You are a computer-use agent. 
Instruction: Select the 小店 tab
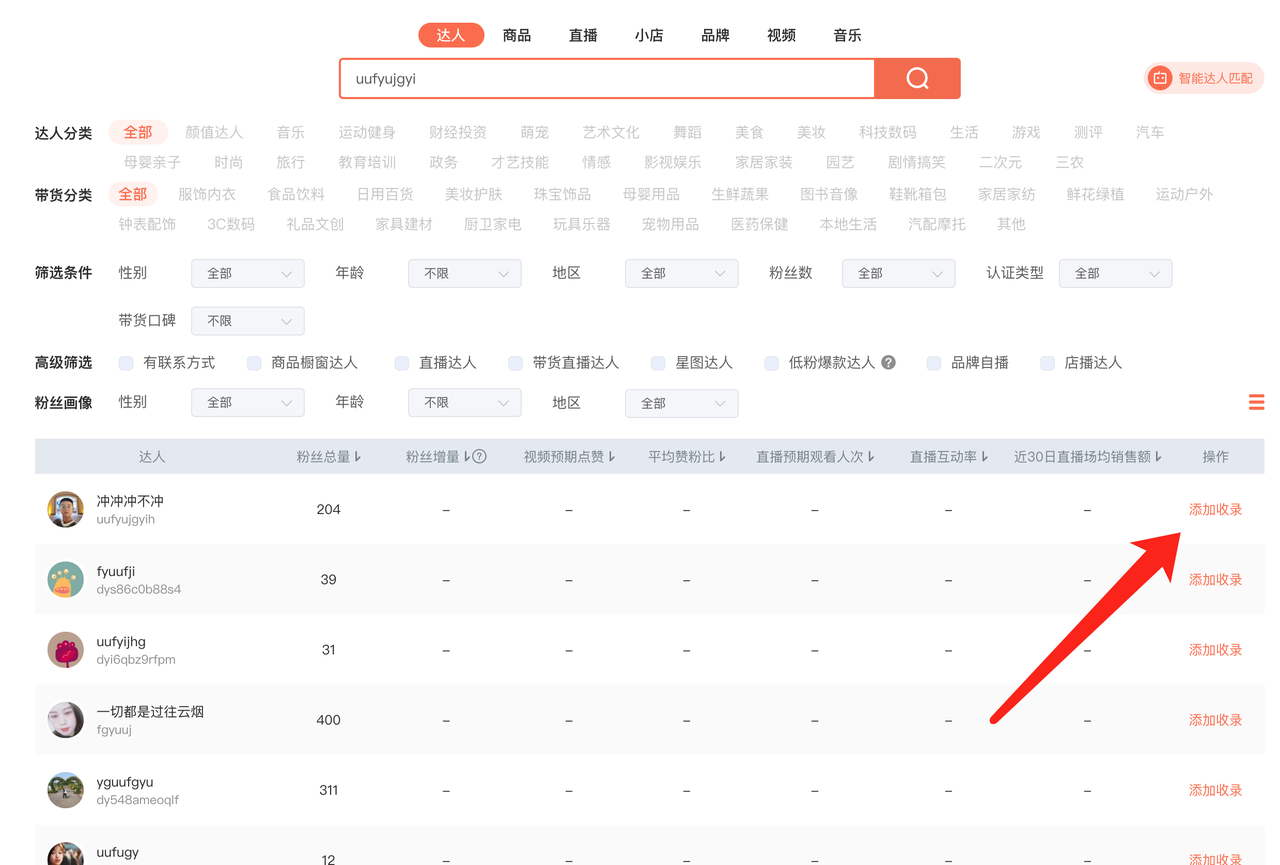[x=649, y=35]
